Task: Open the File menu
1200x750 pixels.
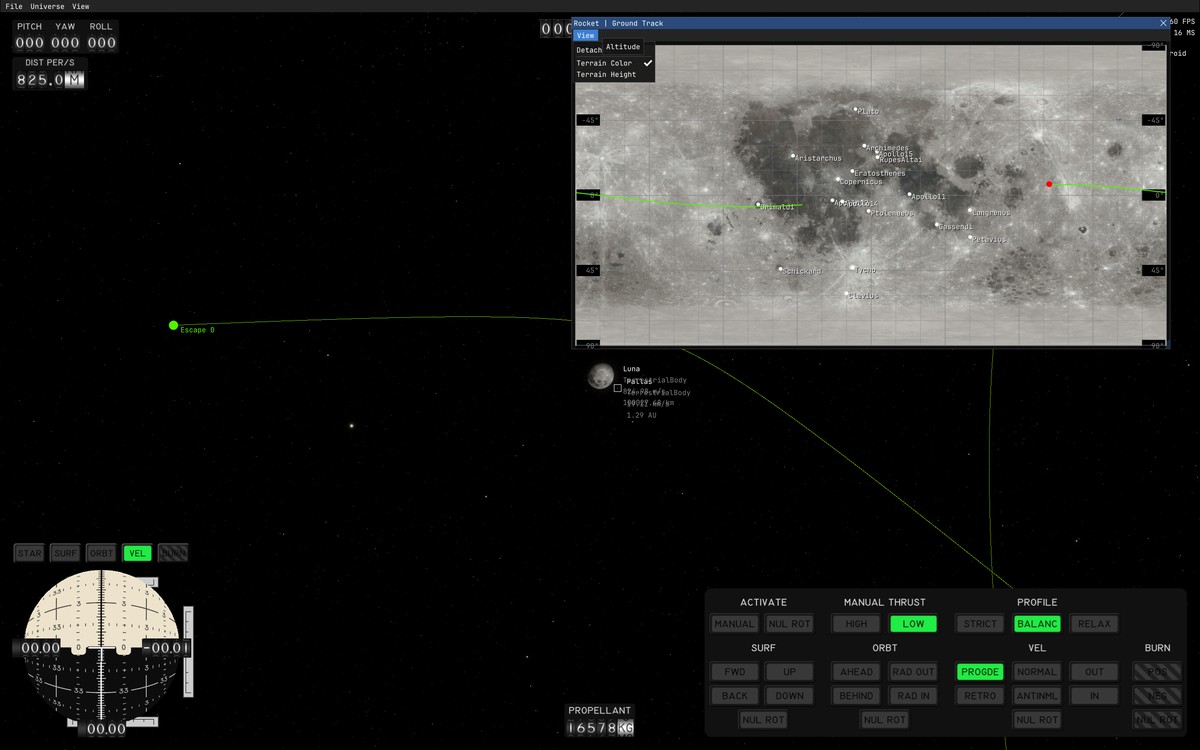Action: pyautogui.click(x=14, y=6)
